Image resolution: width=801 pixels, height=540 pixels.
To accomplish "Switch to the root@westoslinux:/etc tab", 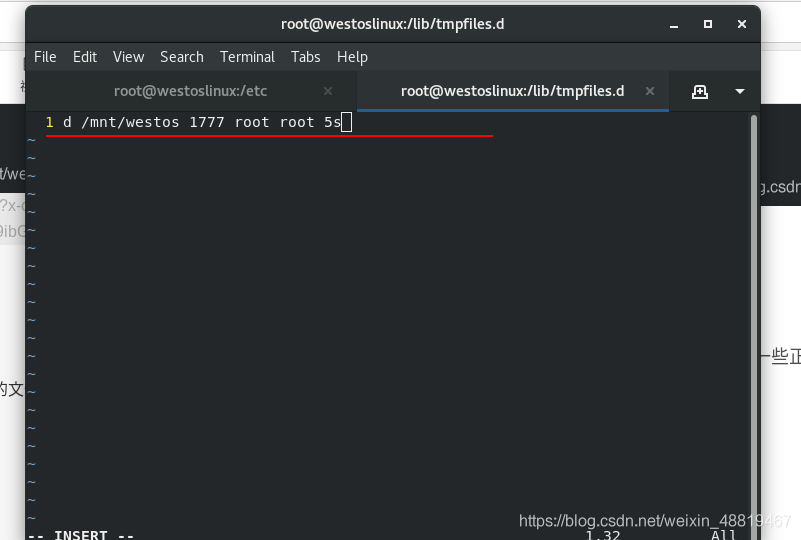I will [191, 91].
